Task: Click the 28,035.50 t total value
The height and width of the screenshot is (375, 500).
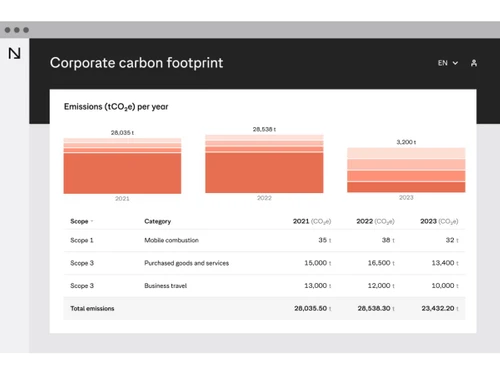Action: (x=313, y=309)
